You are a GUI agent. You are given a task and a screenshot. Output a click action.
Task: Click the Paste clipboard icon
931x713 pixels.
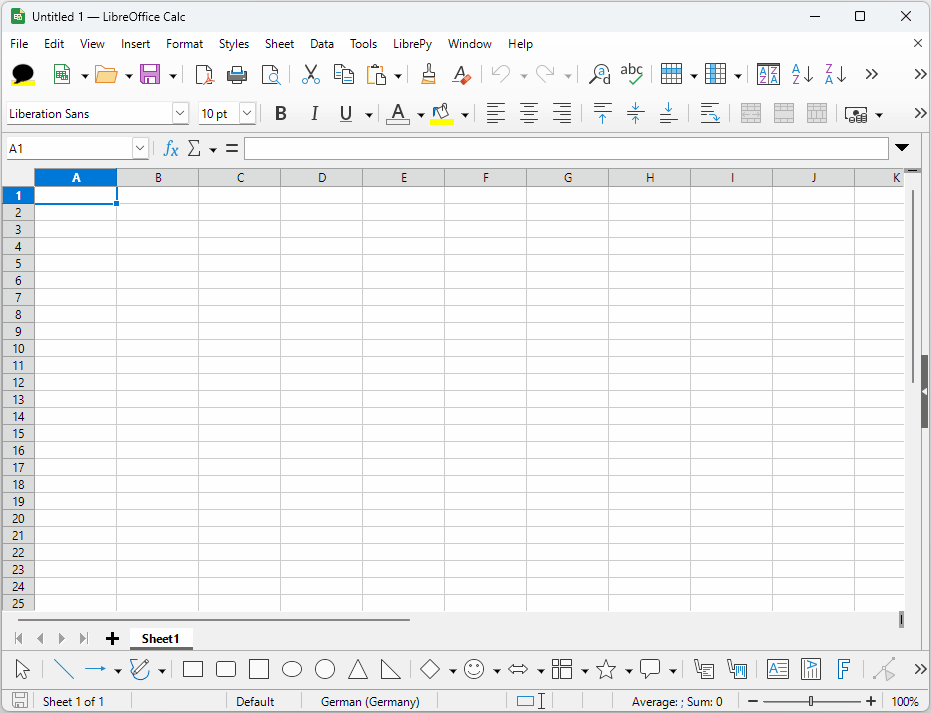tap(376, 75)
